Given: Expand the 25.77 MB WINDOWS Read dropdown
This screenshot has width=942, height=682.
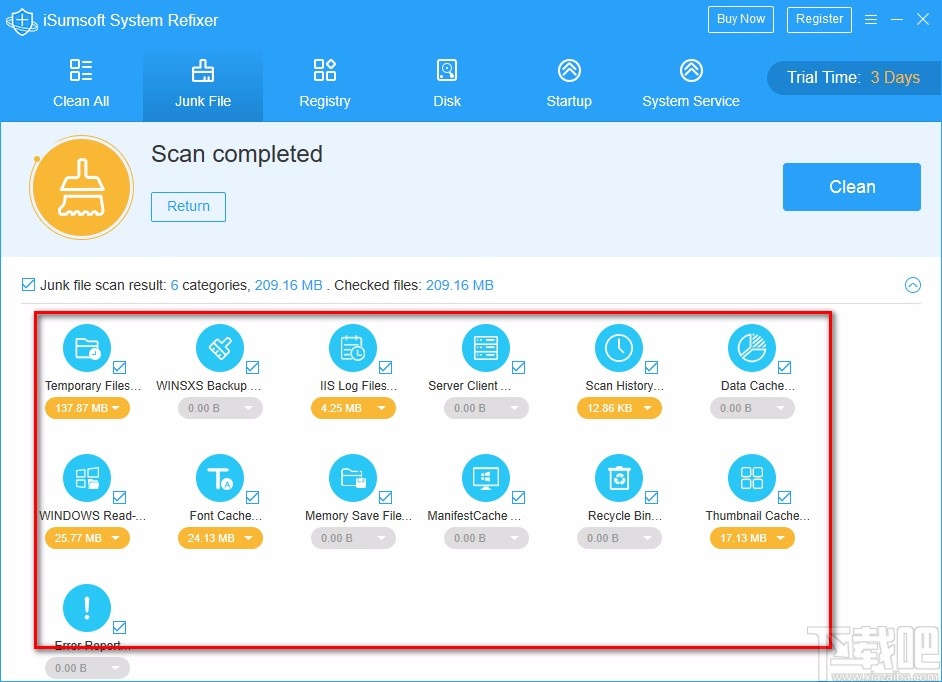Looking at the screenshot, I should 87,538.
